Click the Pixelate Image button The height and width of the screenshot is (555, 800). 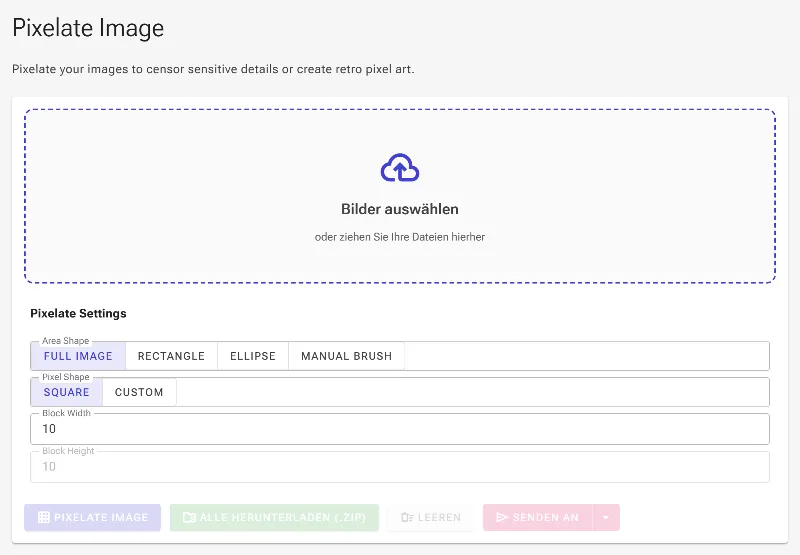92,517
